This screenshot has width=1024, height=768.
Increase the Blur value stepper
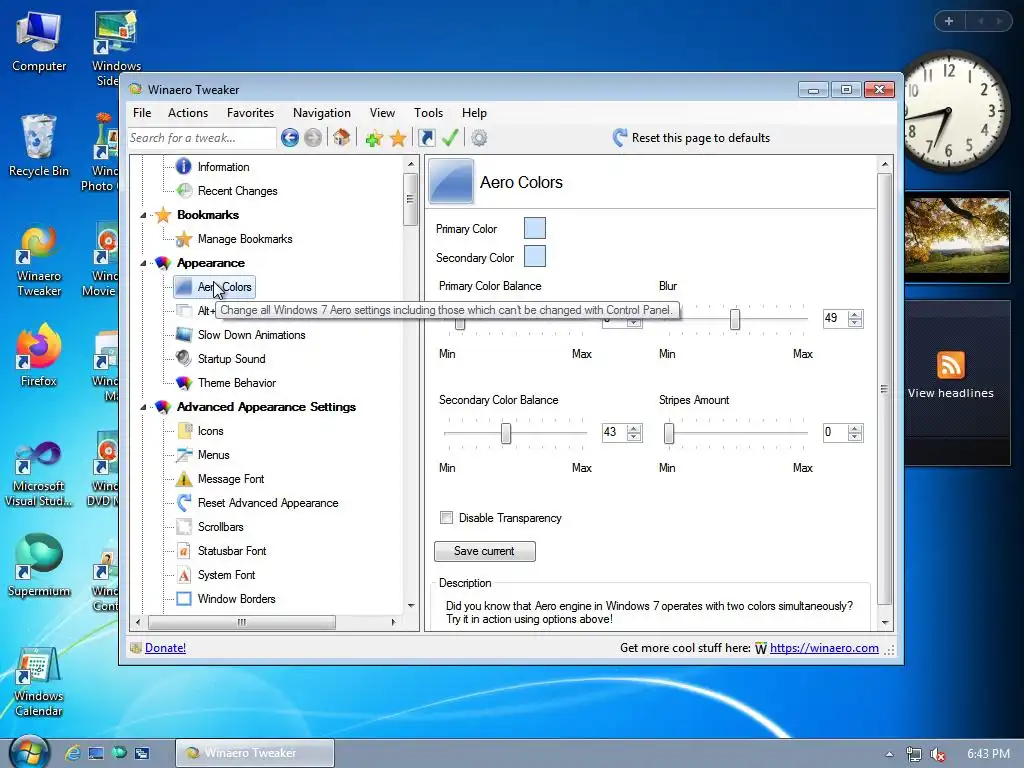pos(855,315)
